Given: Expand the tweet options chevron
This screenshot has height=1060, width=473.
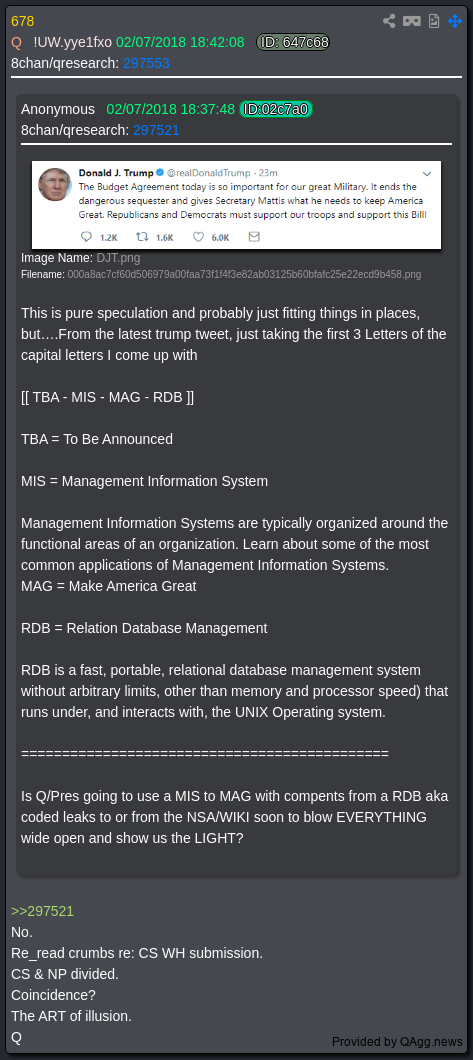Looking at the screenshot, I should click(426, 173).
